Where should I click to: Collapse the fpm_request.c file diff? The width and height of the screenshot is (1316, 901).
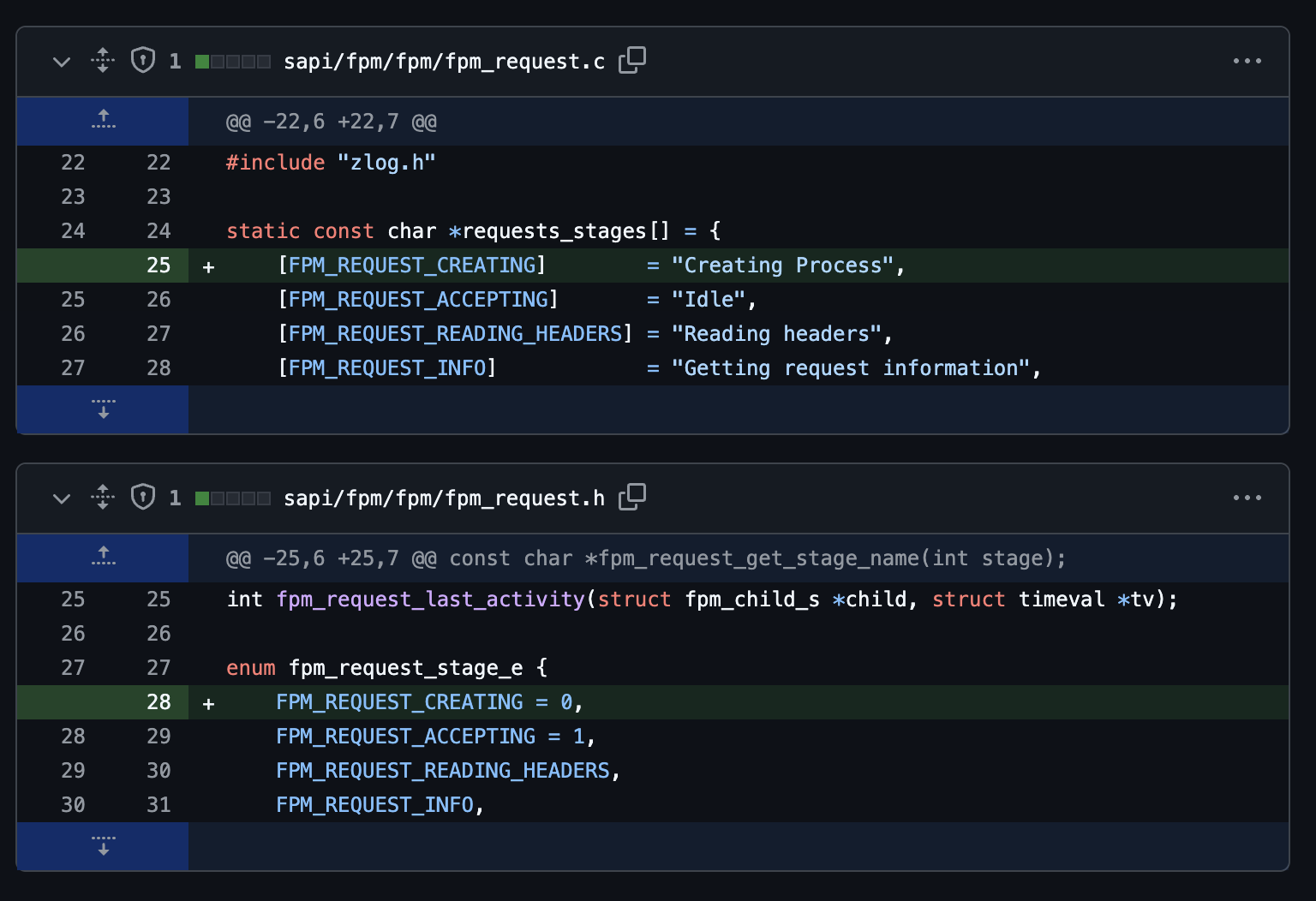pyautogui.click(x=62, y=62)
